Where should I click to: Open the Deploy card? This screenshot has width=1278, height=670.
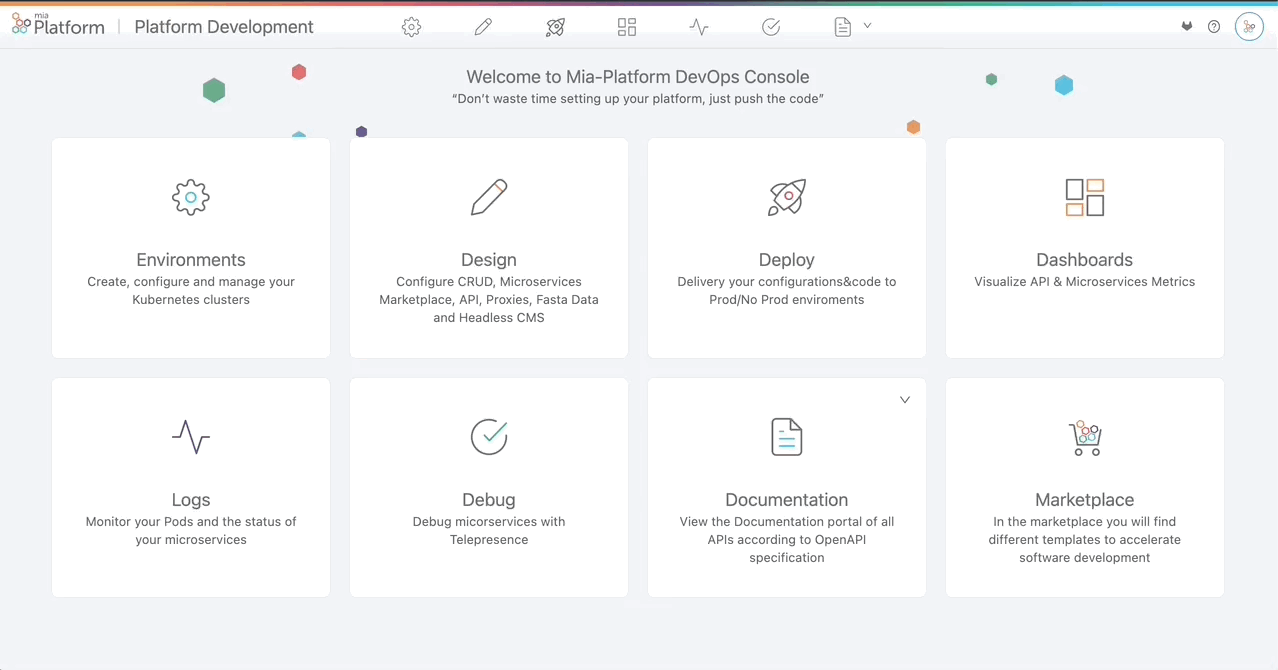[786, 247]
